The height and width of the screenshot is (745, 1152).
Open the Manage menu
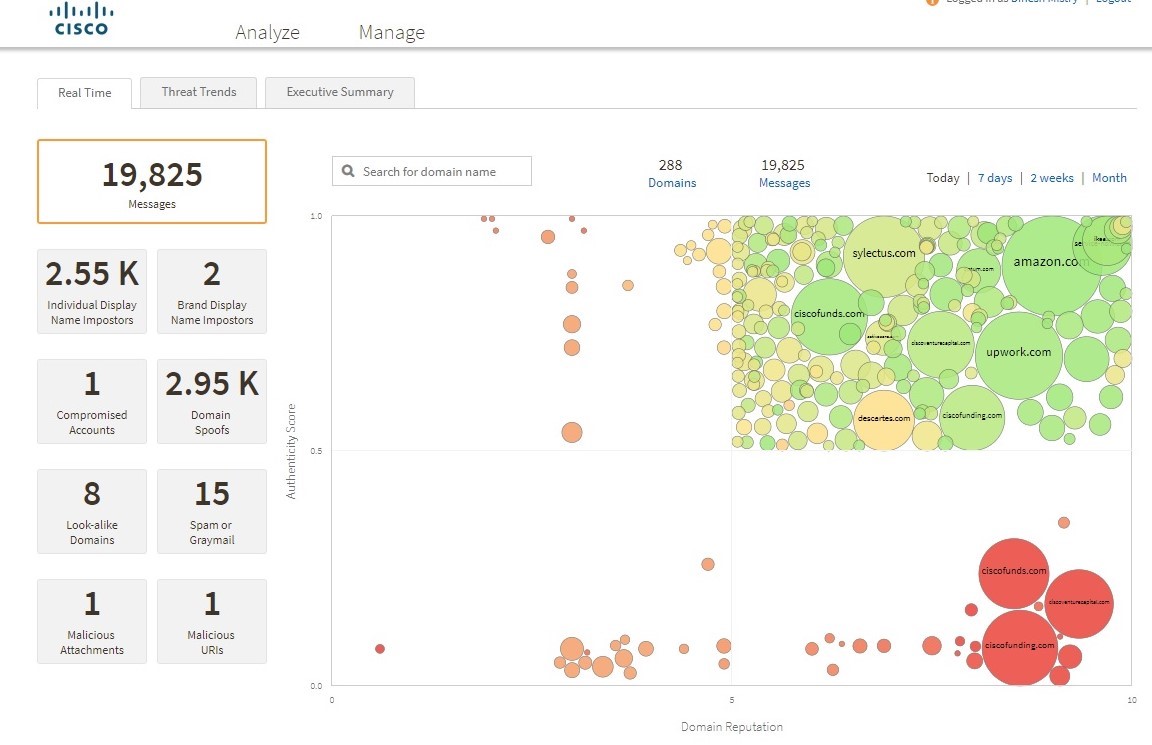tap(391, 32)
